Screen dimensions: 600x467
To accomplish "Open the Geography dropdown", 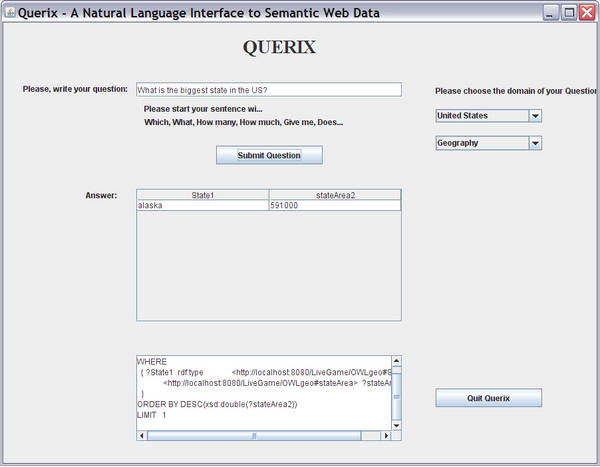I will coord(535,143).
